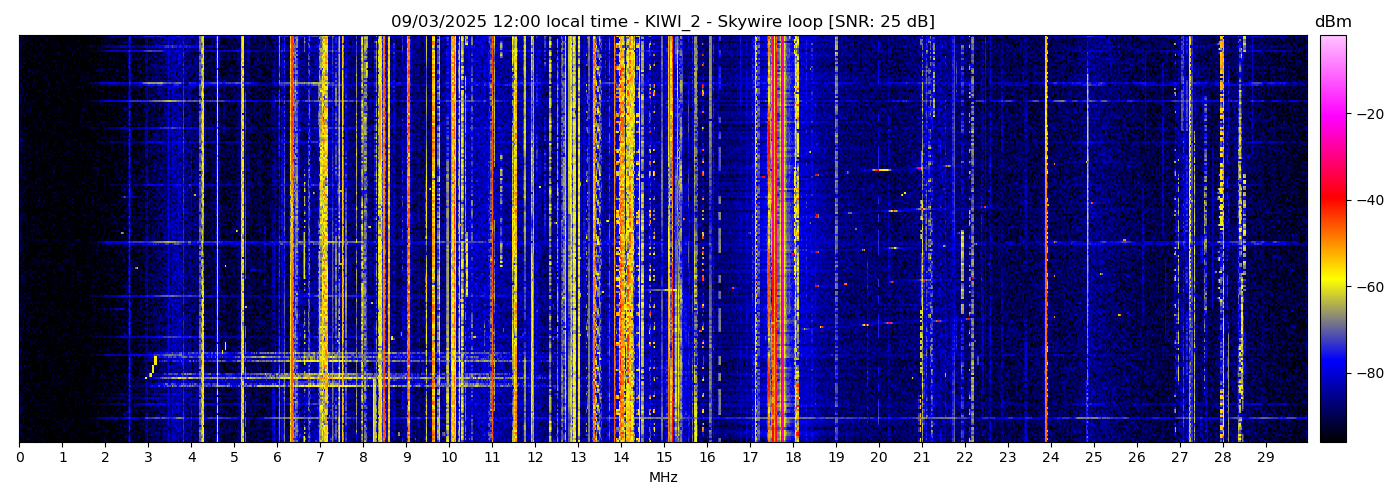Viewport: 1400px width, 500px height.
Task: Click the horizontal burst streak near 20 MHz
Action: pos(881,170)
